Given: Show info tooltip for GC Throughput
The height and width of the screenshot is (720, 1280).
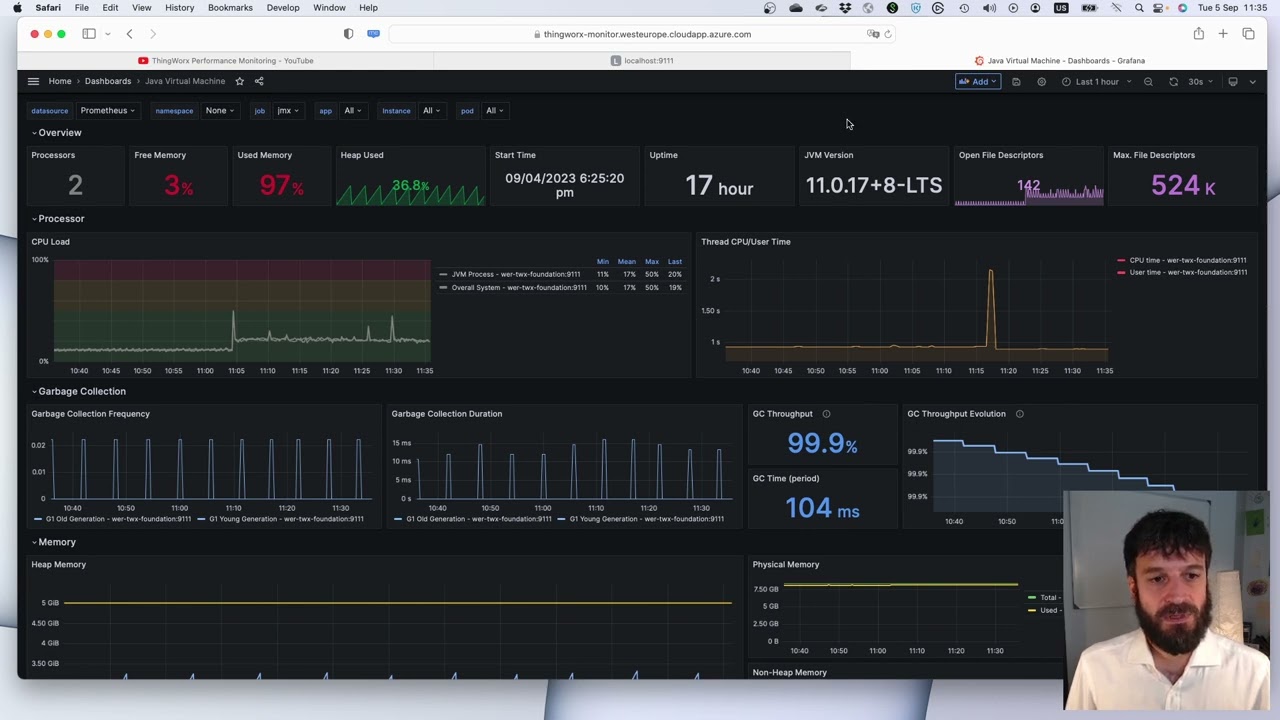Looking at the screenshot, I should [826, 414].
